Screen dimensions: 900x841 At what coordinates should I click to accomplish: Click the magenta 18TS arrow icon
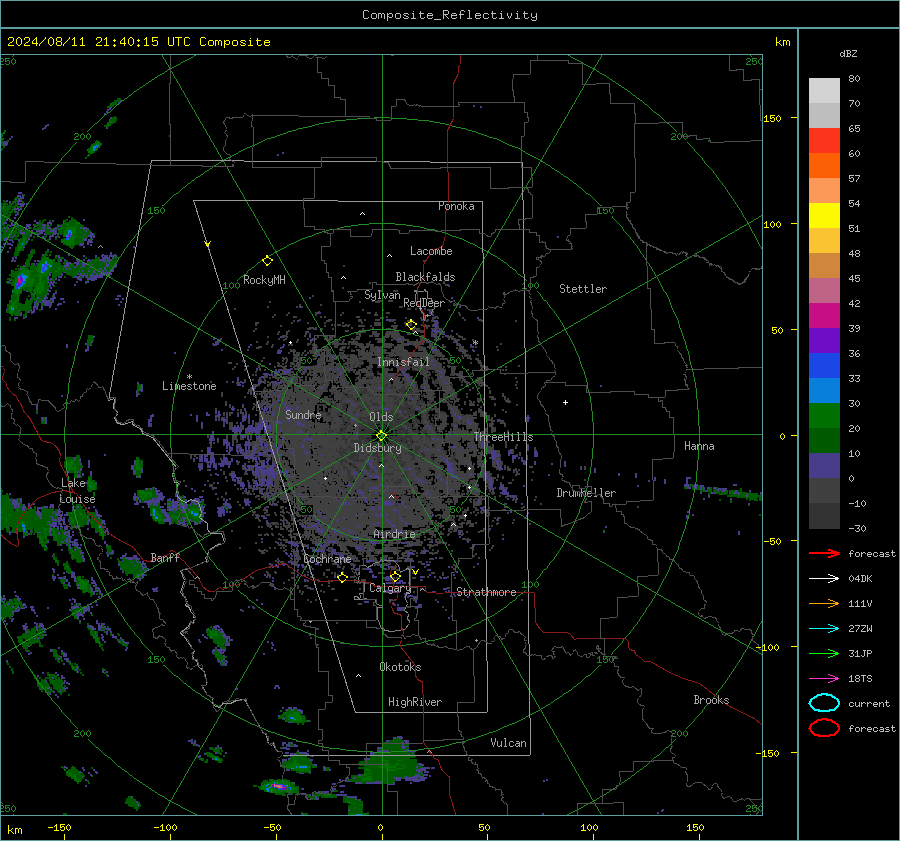[x=824, y=679]
